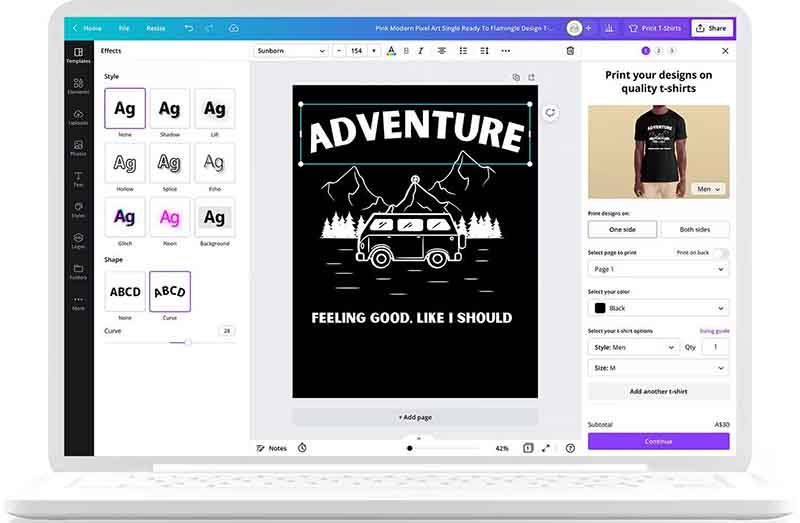
Task: Click the Curve slider handle
Action: coord(187,342)
